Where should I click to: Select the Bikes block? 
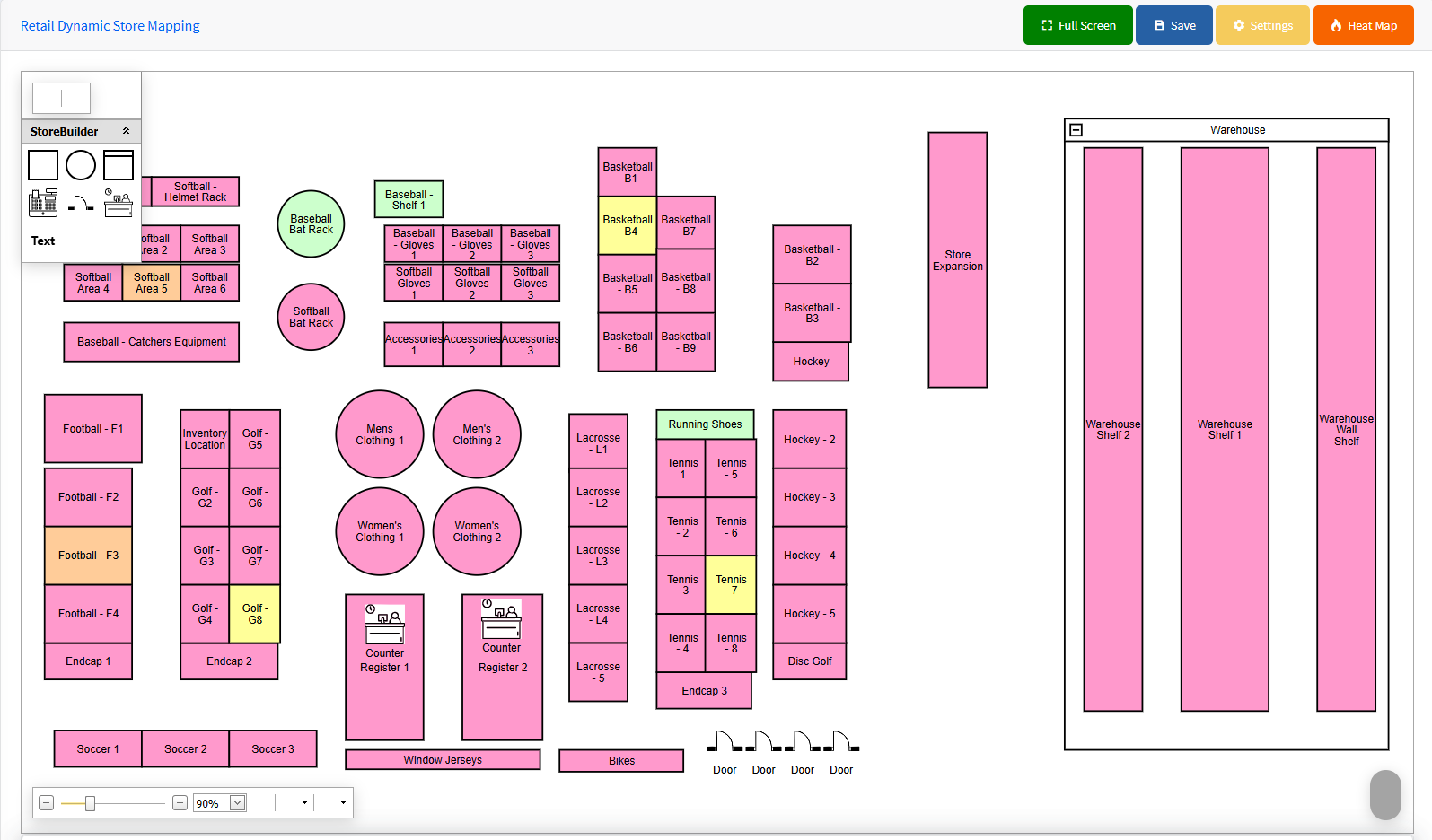pyautogui.click(x=621, y=761)
